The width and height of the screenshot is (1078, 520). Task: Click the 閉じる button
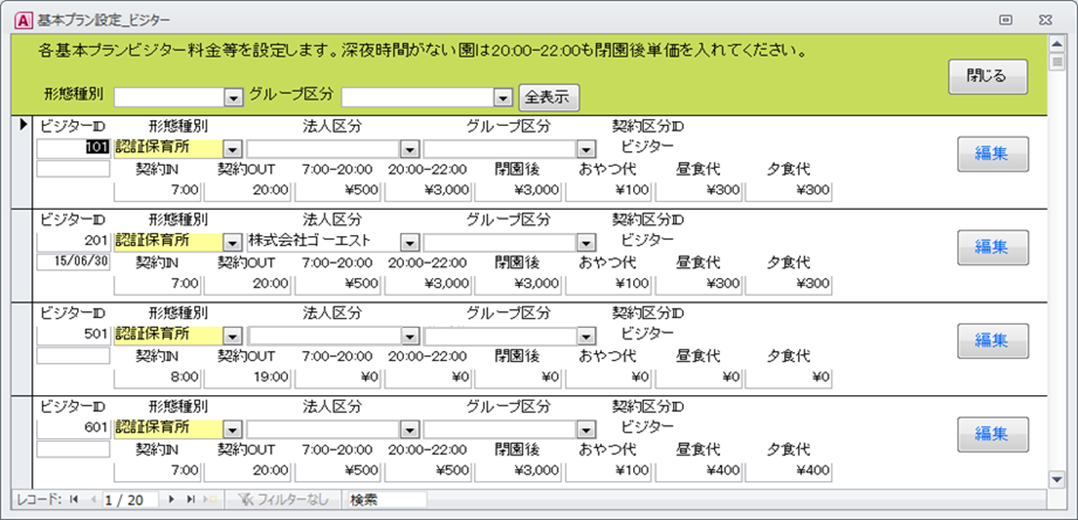pos(987,76)
